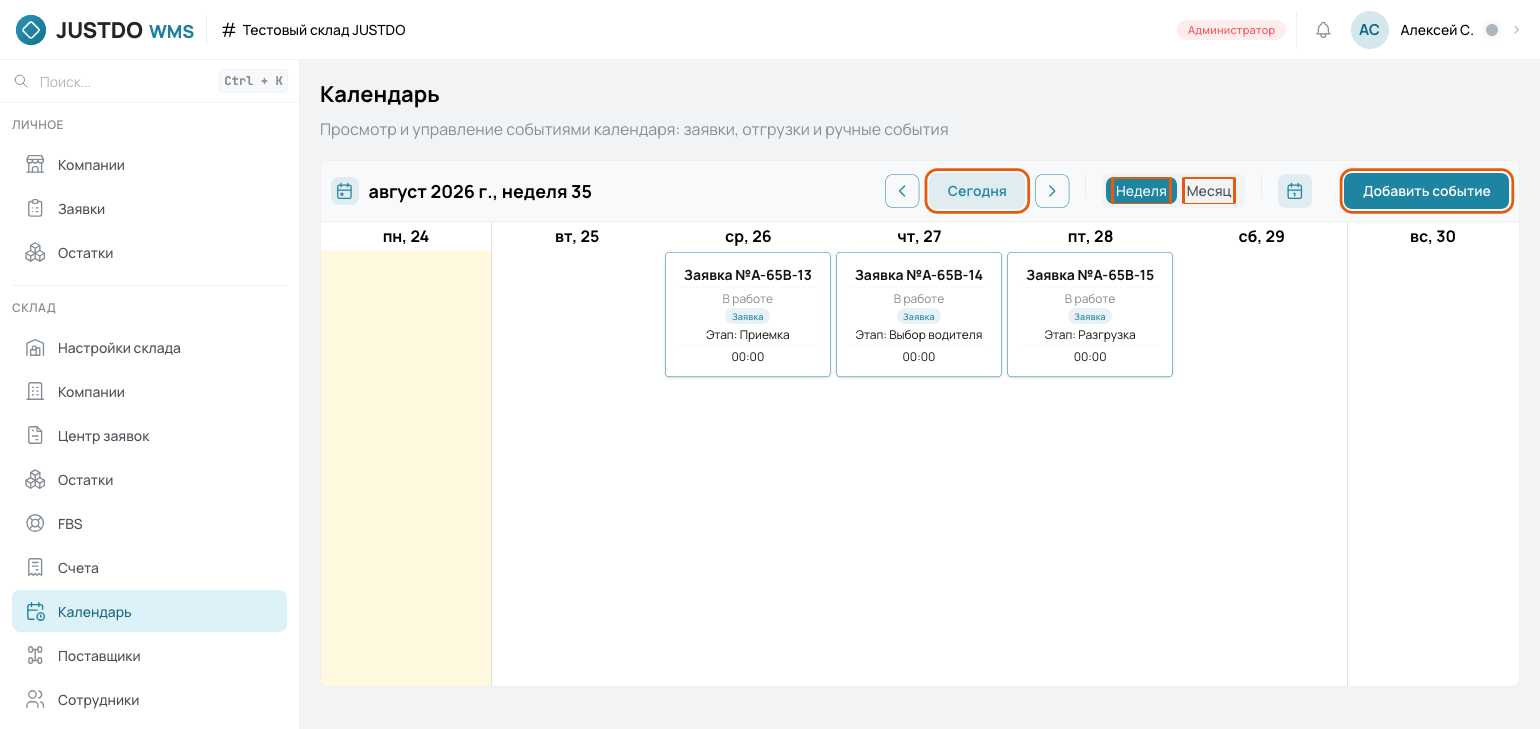Image resolution: width=1540 pixels, height=729 pixels.
Task: Open Центр заявок via its document icon
Action: [x=35, y=436]
